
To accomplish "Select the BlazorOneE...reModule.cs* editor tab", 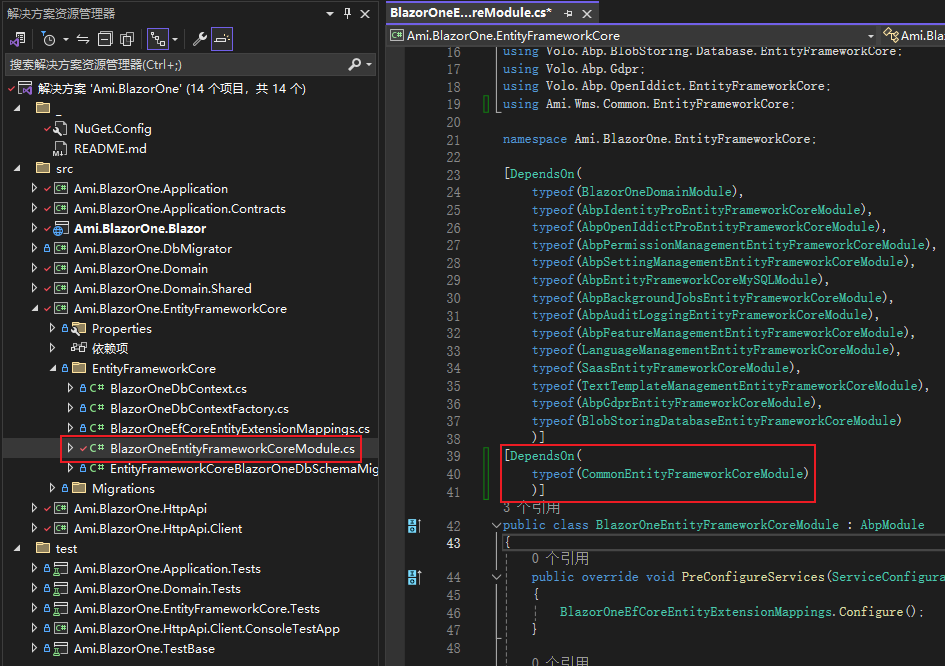I will (470, 13).
